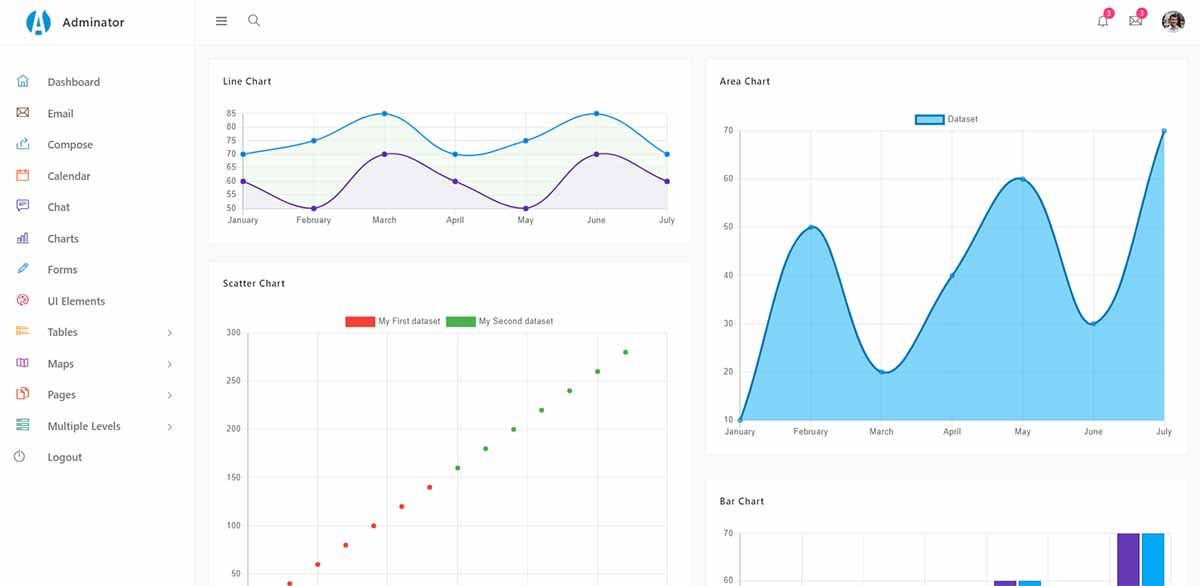The height and width of the screenshot is (586, 1200).
Task: Click the search magnifier in the top bar
Action: click(x=253, y=20)
